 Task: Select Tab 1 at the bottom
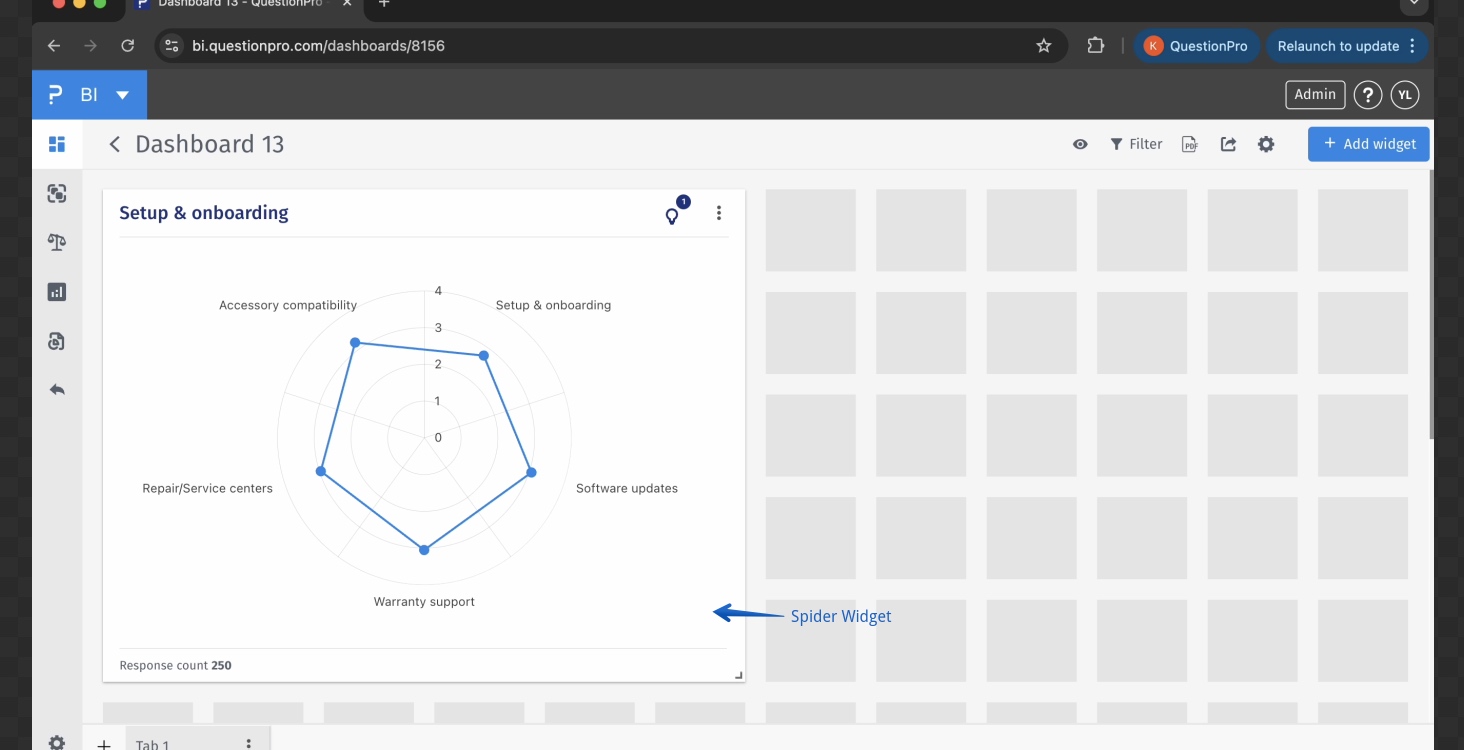[x=153, y=744]
